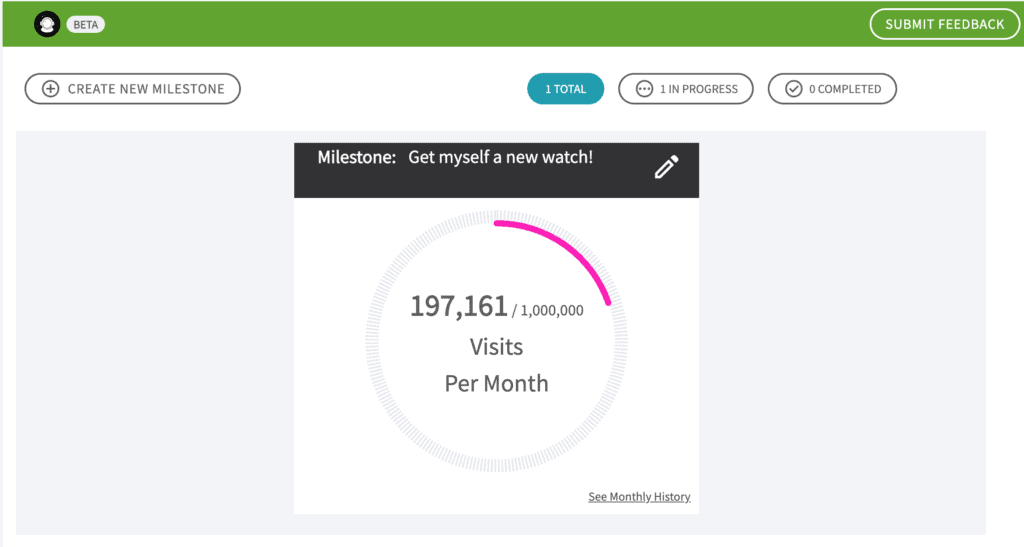Click the checkmark completed icon
The width and height of the screenshot is (1024, 547).
[793, 89]
